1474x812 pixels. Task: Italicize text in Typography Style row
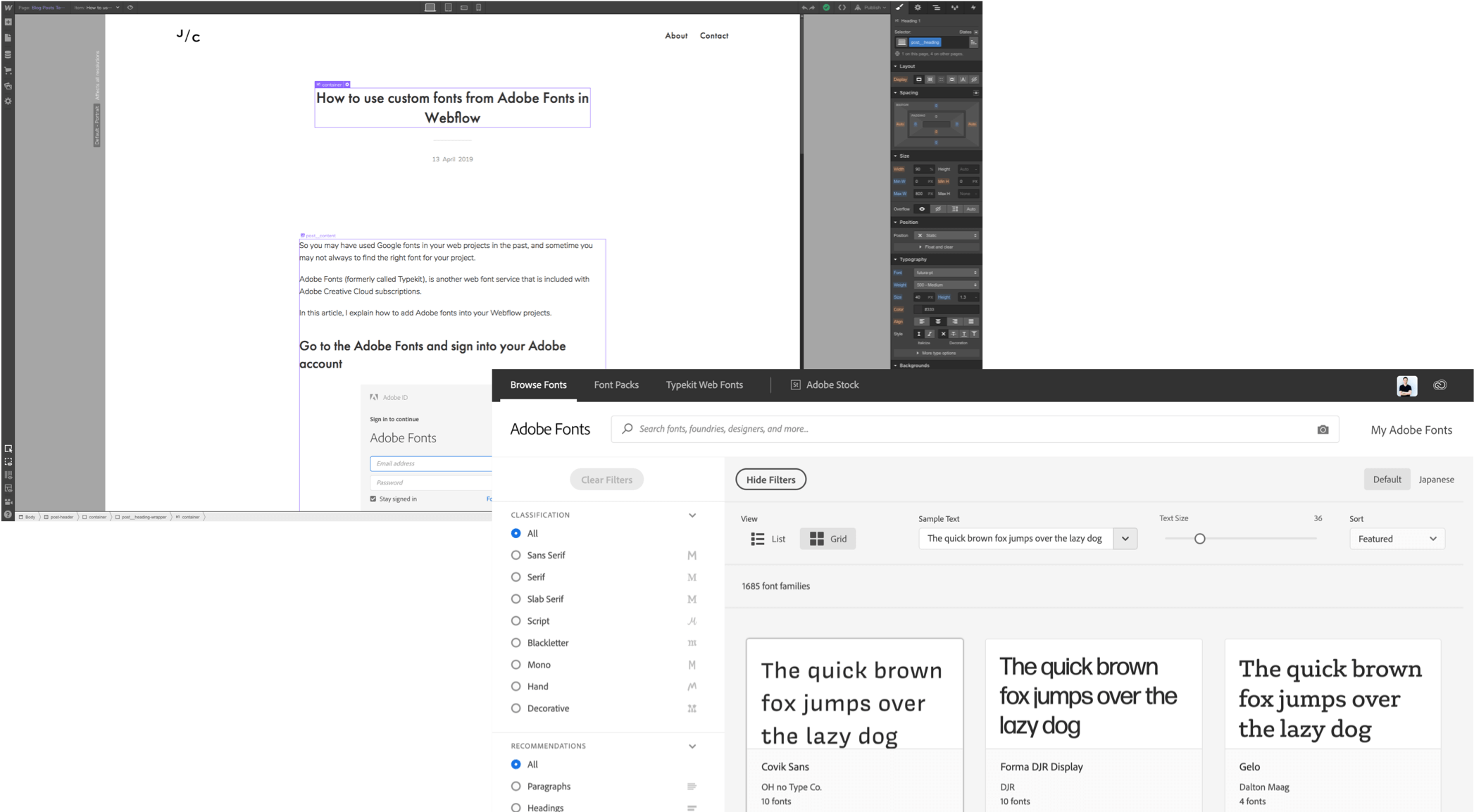pos(930,334)
